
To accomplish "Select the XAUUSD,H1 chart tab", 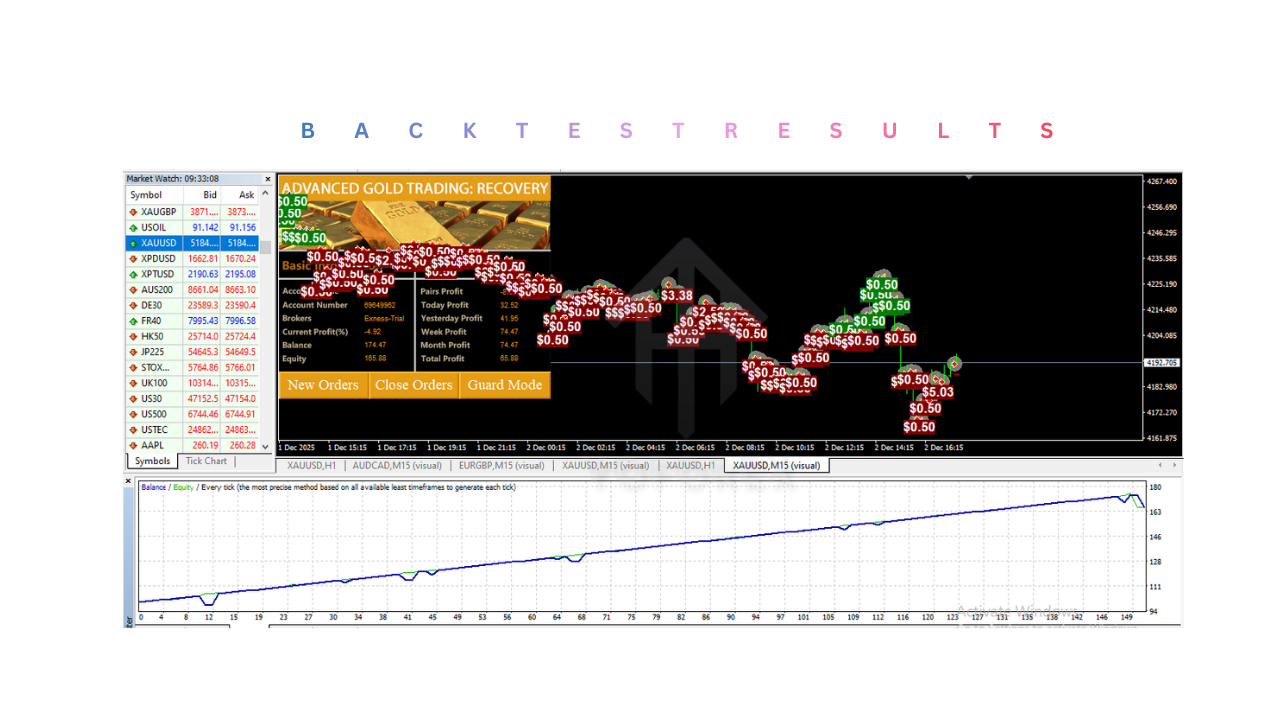I will click(311, 465).
